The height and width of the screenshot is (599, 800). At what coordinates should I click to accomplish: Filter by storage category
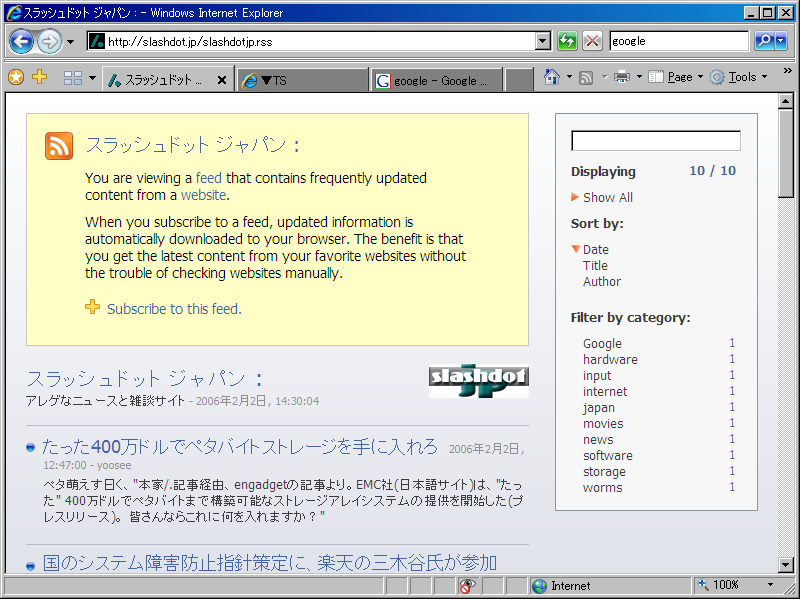(604, 472)
